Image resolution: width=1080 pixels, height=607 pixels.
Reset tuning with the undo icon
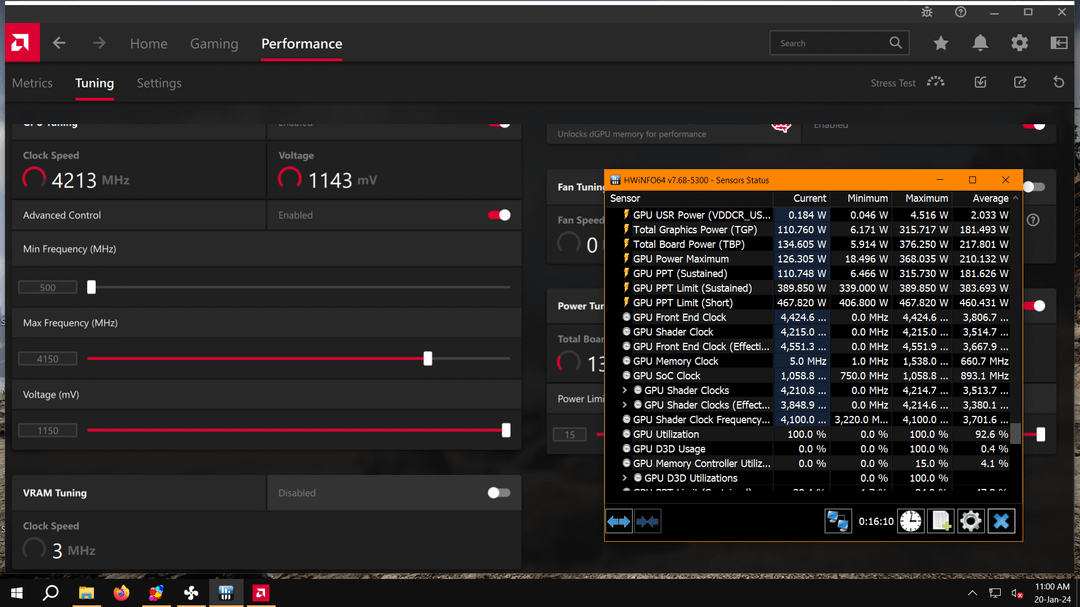[1059, 83]
